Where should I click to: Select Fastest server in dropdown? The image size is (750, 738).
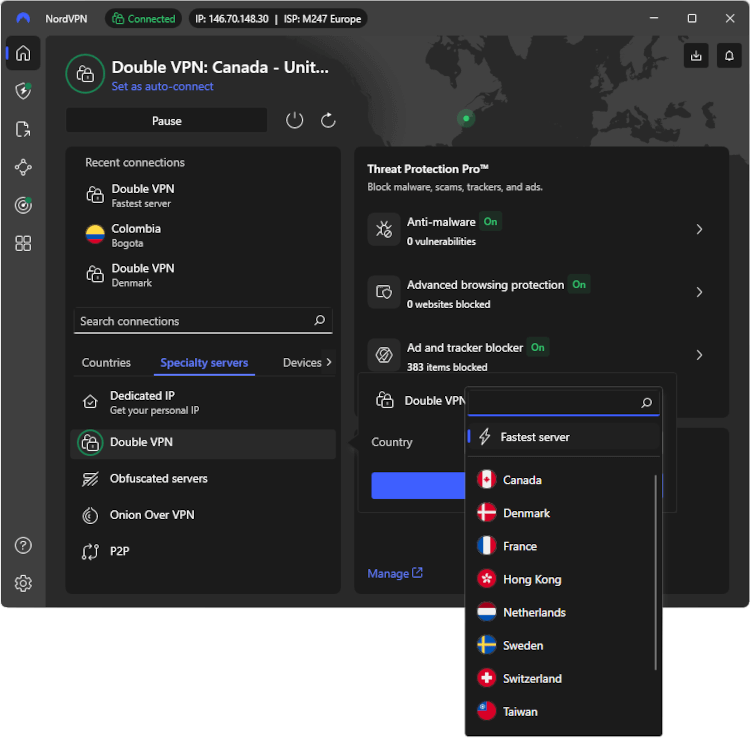pyautogui.click(x=563, y=437)
